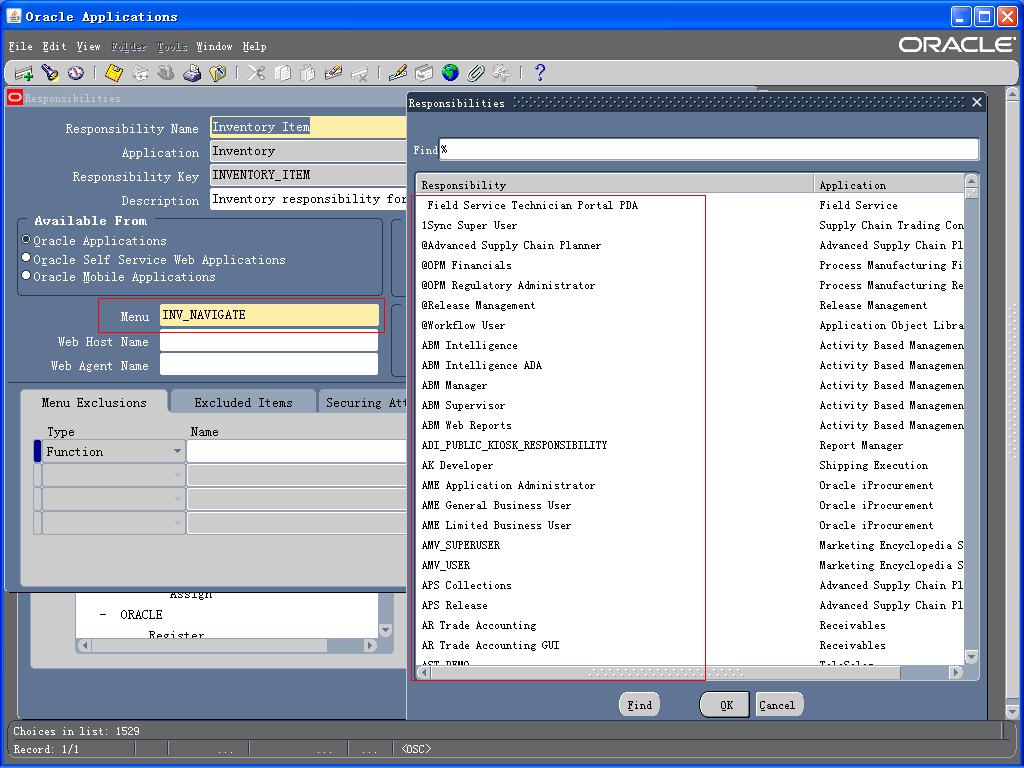Click the Application column header
Screen dimensions: 1024x768
889,185
